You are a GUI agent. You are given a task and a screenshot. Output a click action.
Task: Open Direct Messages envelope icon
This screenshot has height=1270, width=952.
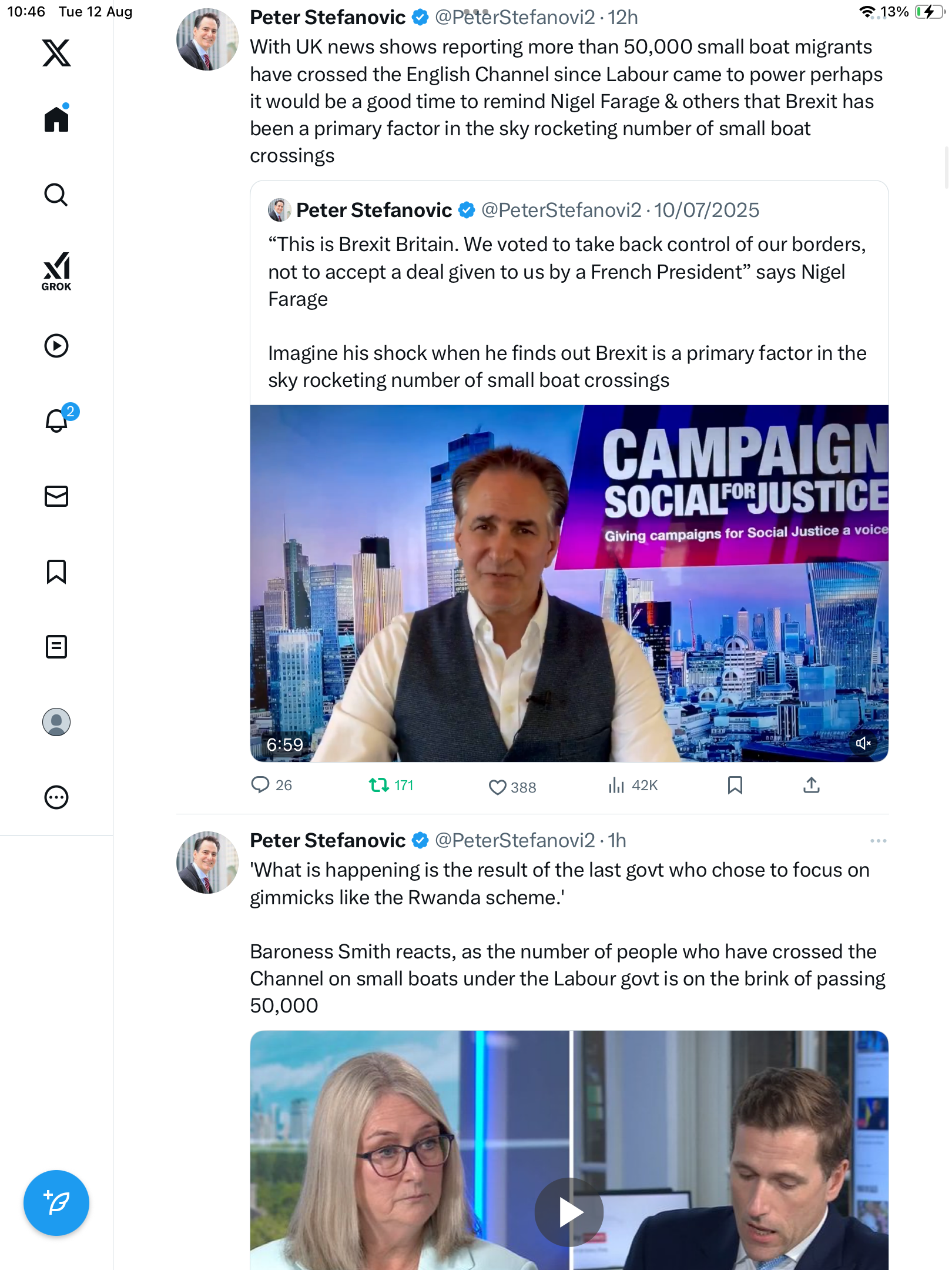pos(56,496)
